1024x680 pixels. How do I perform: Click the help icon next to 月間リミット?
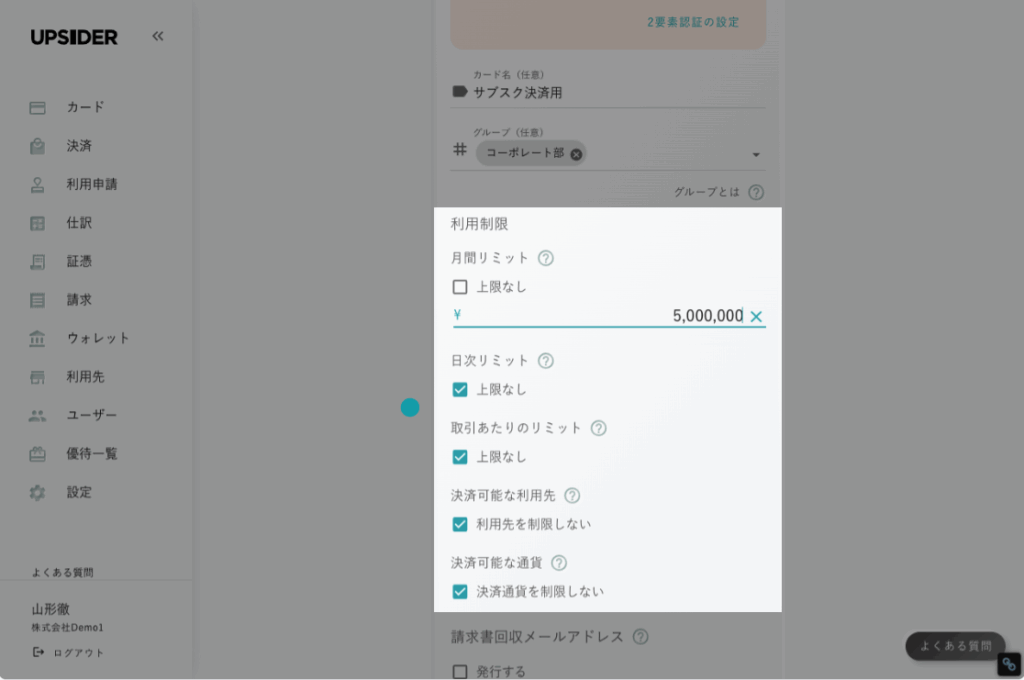coord(546,258)
